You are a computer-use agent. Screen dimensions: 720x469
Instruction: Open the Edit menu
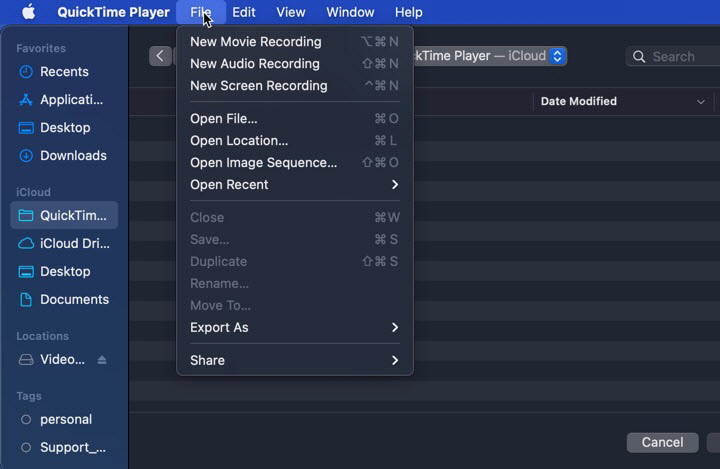[x=244, y=12]
